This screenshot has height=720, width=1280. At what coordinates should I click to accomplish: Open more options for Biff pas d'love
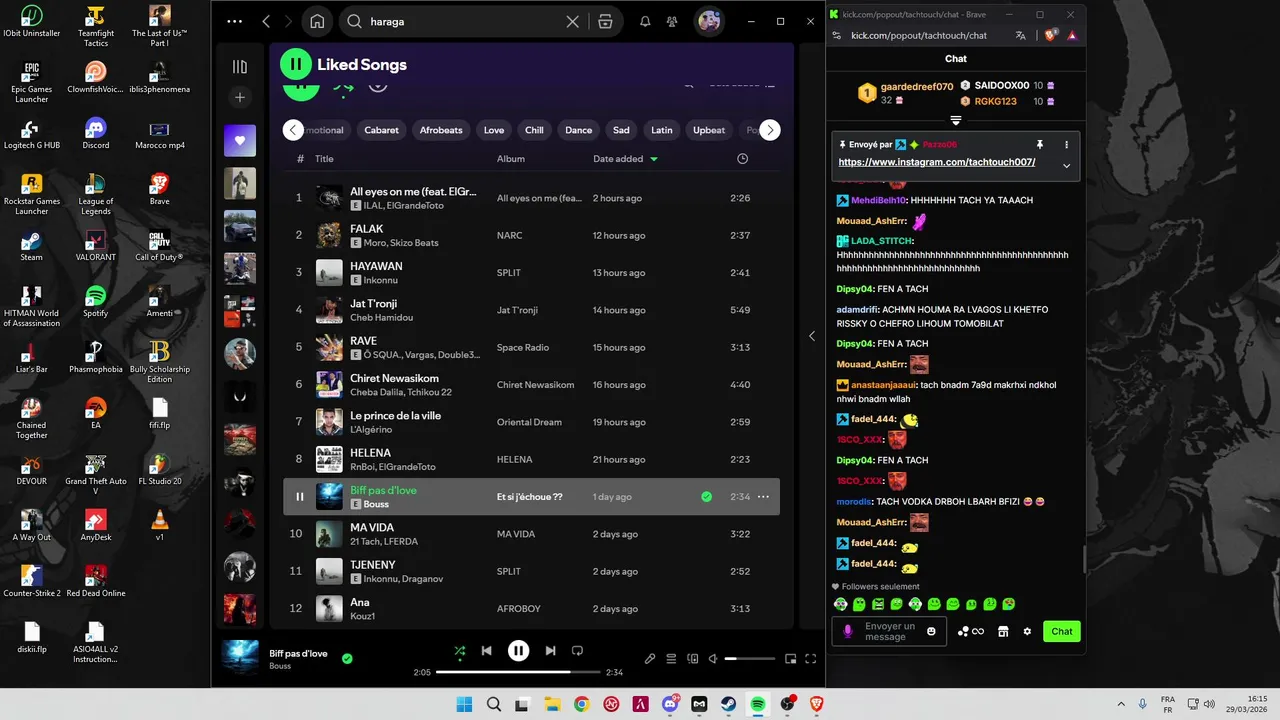pos(763,497)
